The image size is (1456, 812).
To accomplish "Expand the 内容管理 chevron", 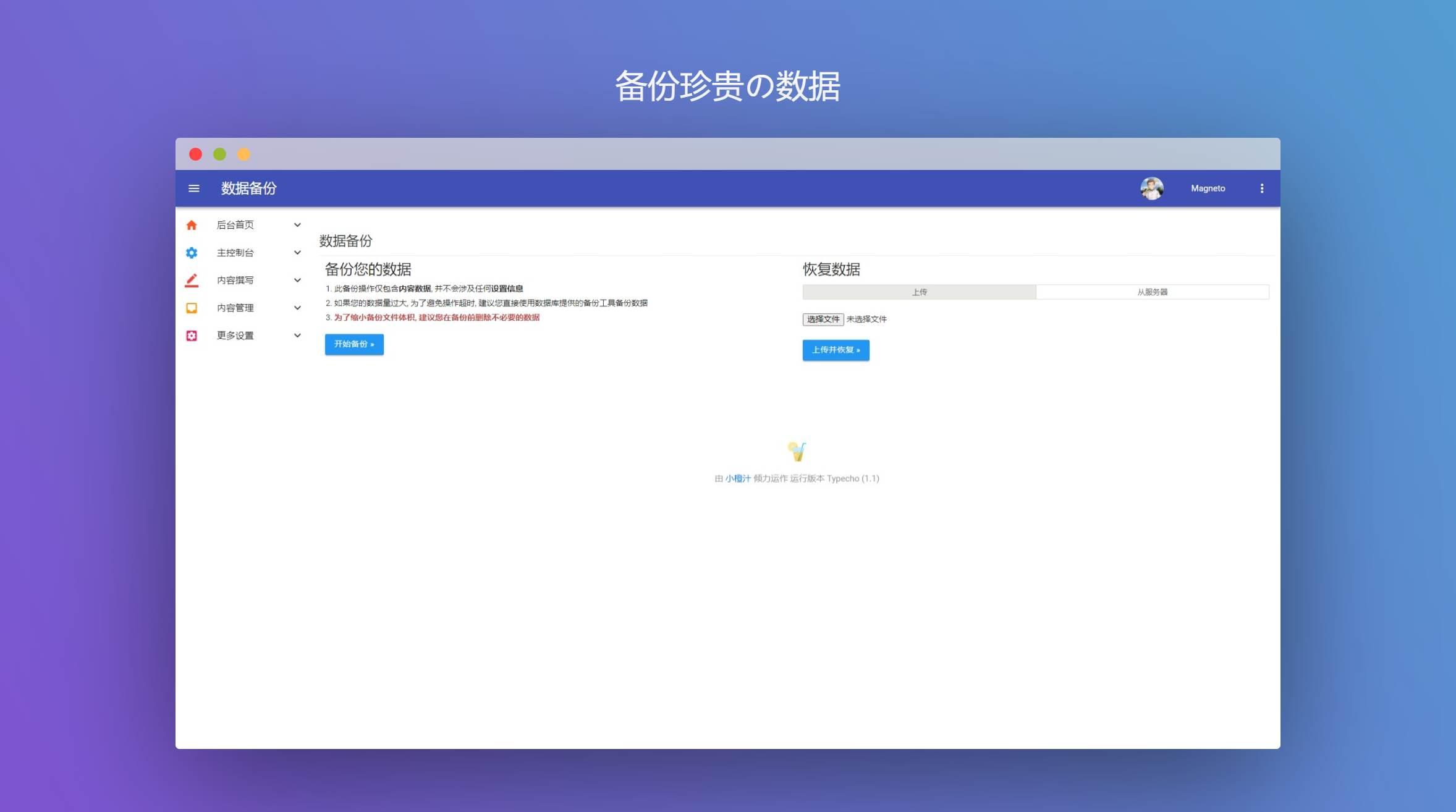I will 297,308.
